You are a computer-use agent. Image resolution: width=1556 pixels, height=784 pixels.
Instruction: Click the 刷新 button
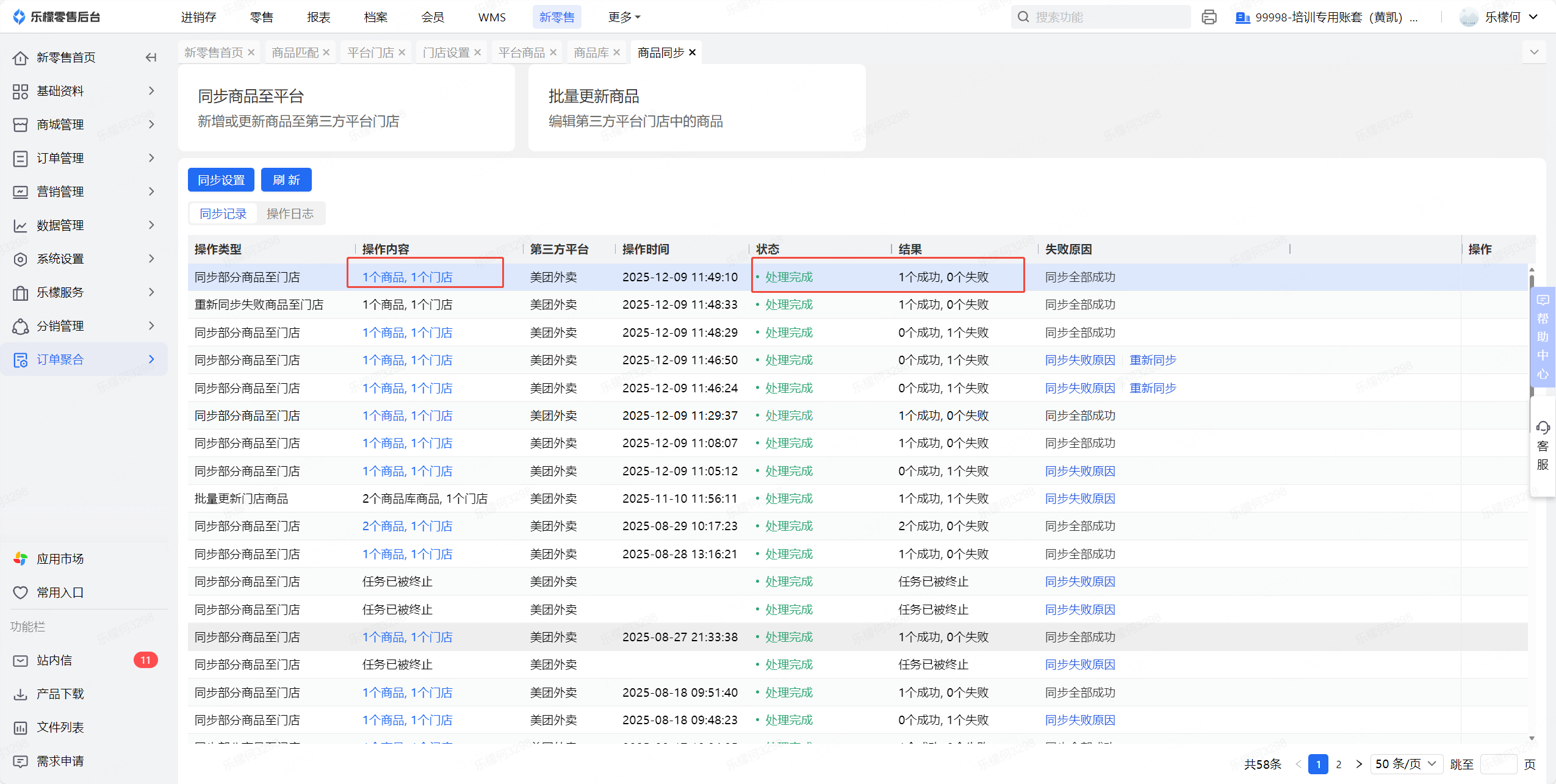point(286,180)
